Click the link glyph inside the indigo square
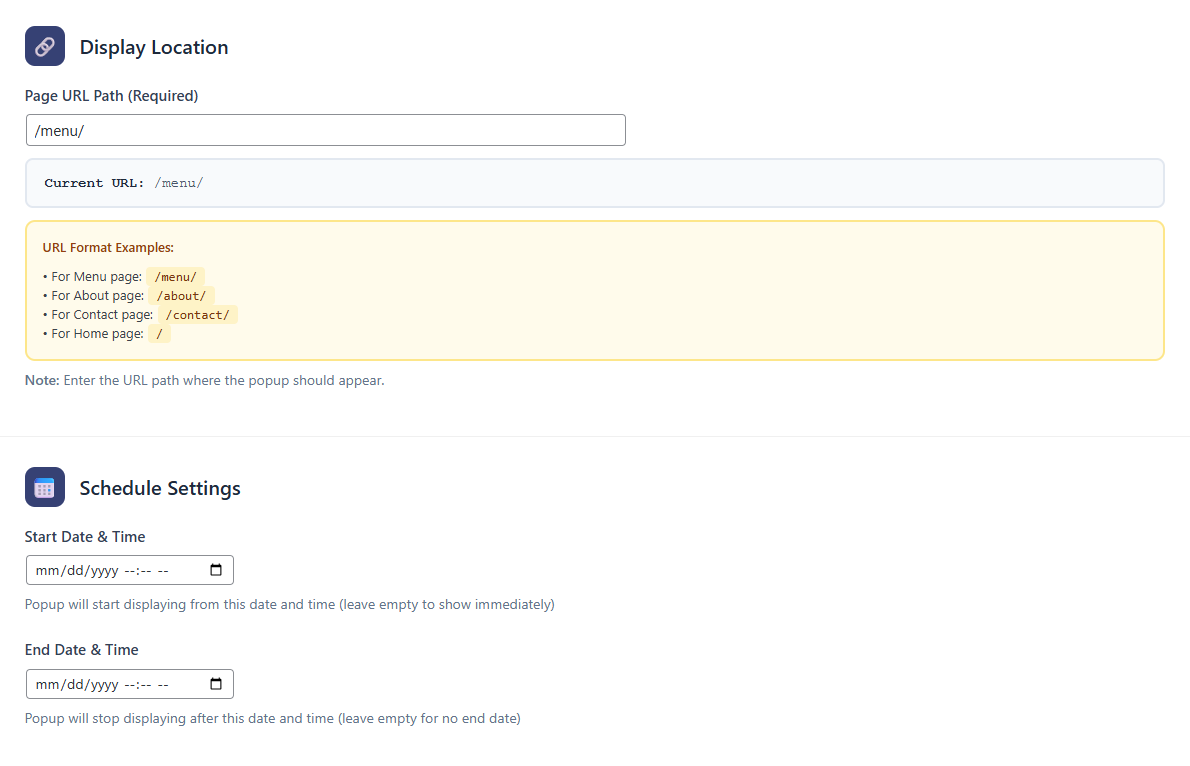 (x=44, y=45)
